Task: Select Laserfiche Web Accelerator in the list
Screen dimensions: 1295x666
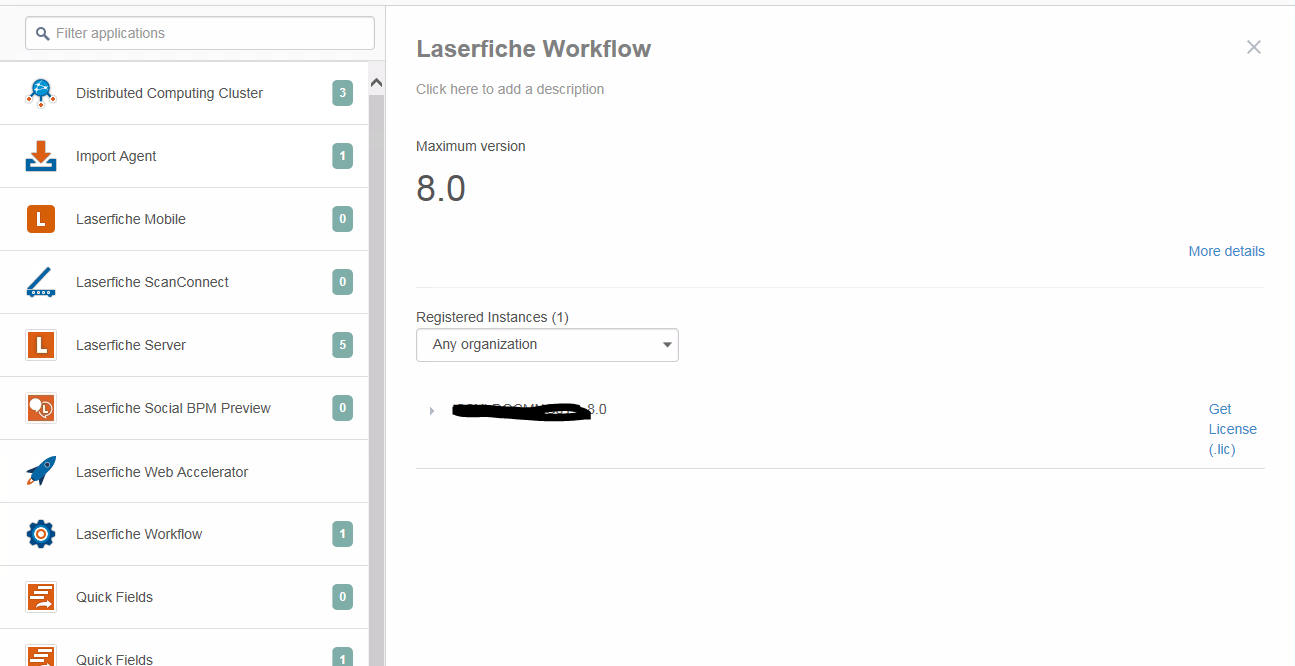Action: (x=184, y=471)
